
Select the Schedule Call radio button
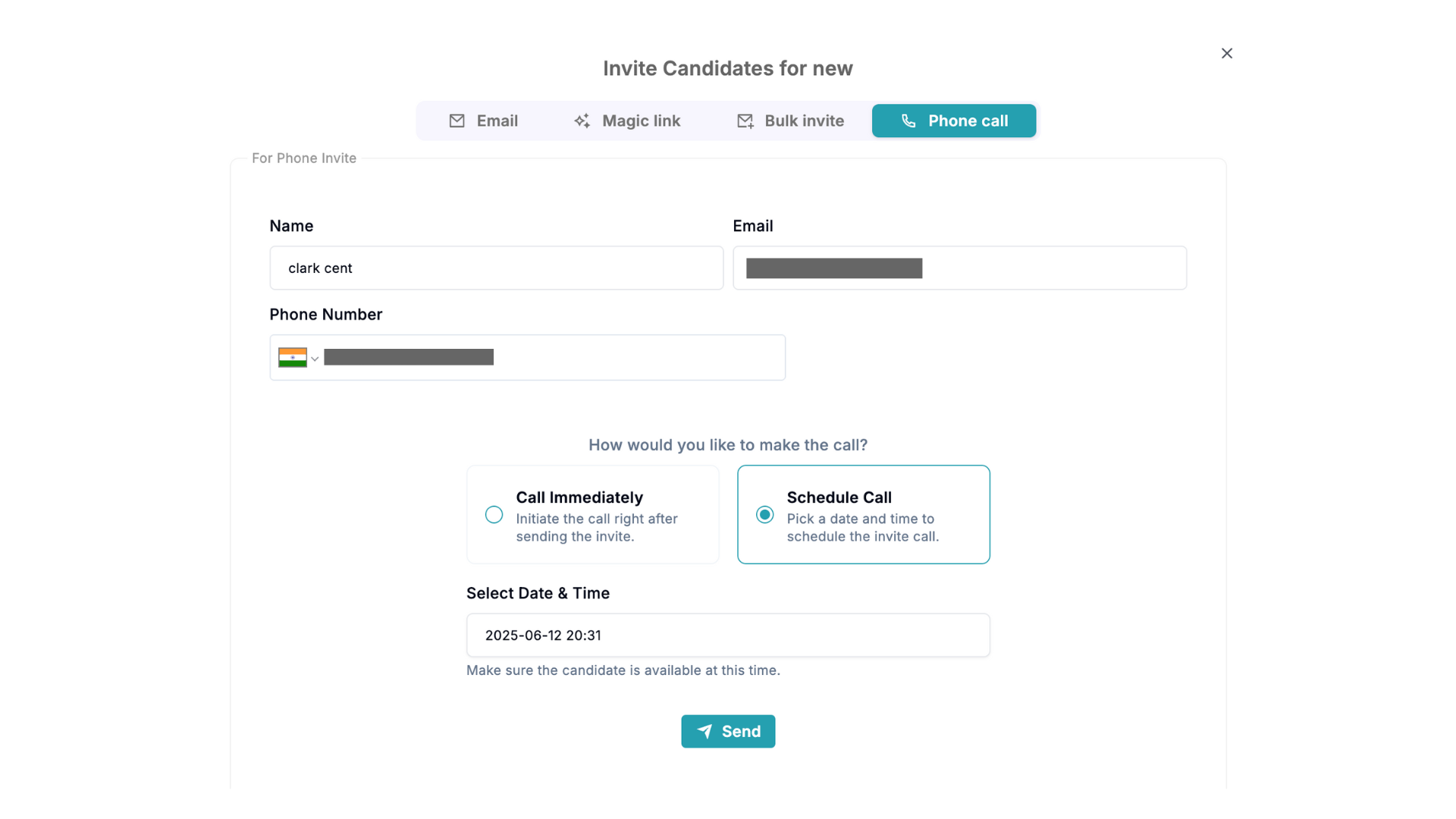pyautogui.click(x=764, y=515)
